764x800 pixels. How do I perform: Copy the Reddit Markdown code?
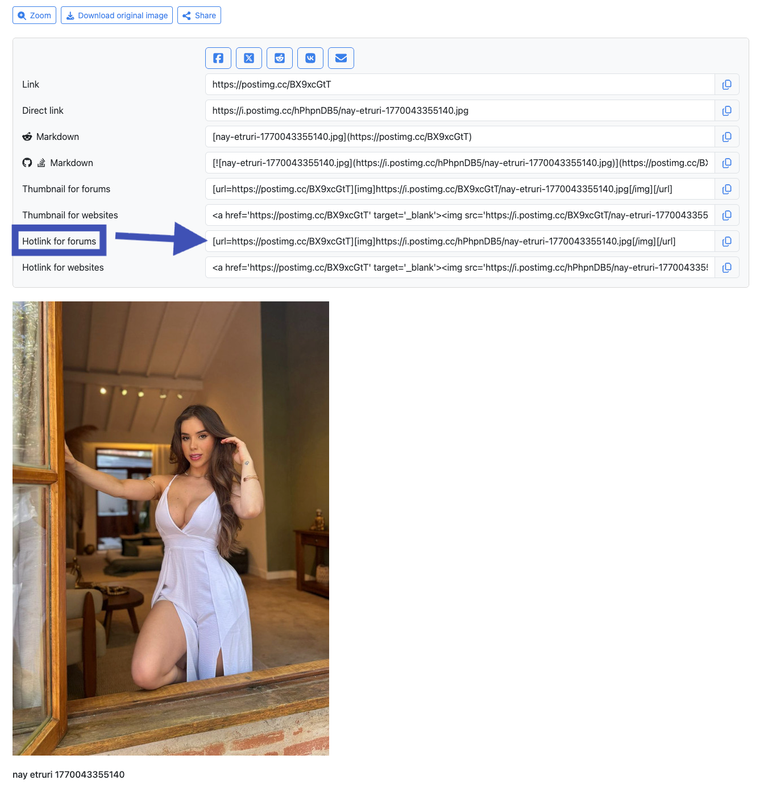727,137
